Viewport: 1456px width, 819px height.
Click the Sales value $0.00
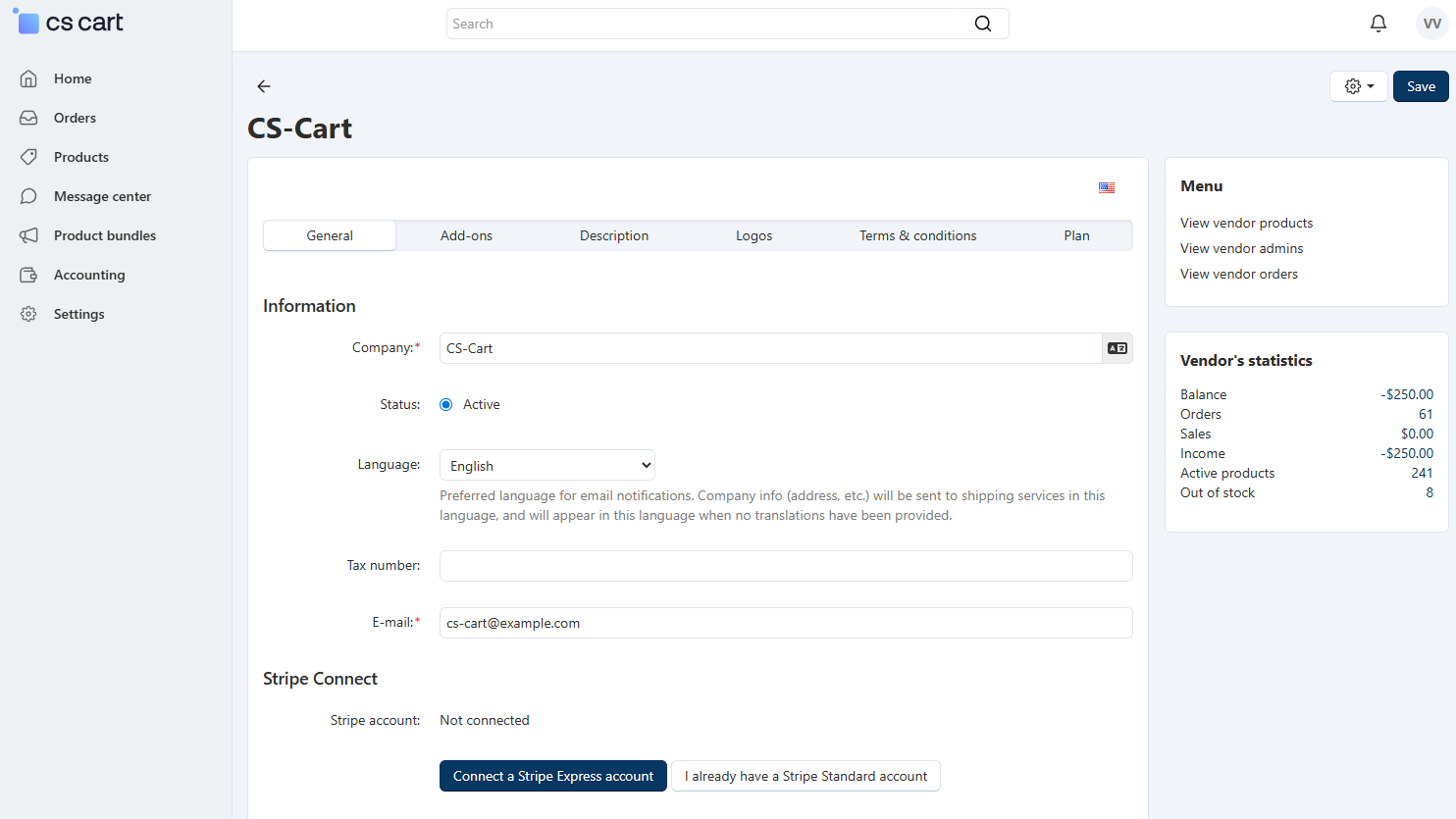pyautogui.click(x=1417, y=434)
